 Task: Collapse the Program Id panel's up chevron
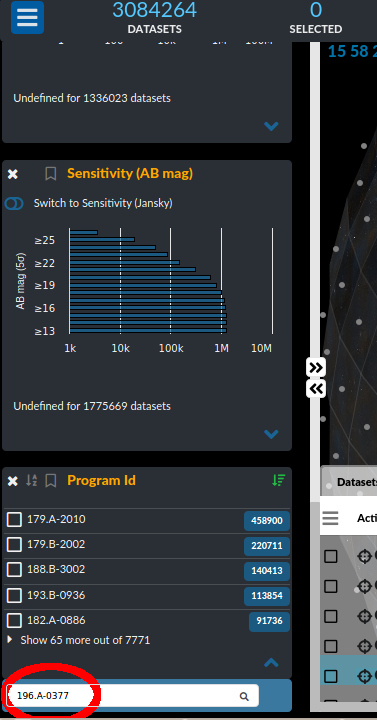tap(271, 662)
